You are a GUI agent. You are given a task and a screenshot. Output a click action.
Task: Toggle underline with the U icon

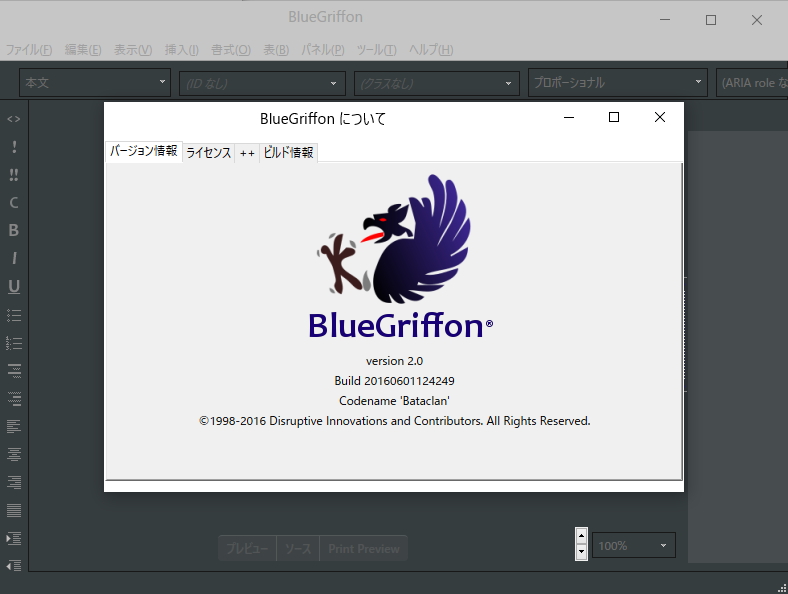[14, 286]
